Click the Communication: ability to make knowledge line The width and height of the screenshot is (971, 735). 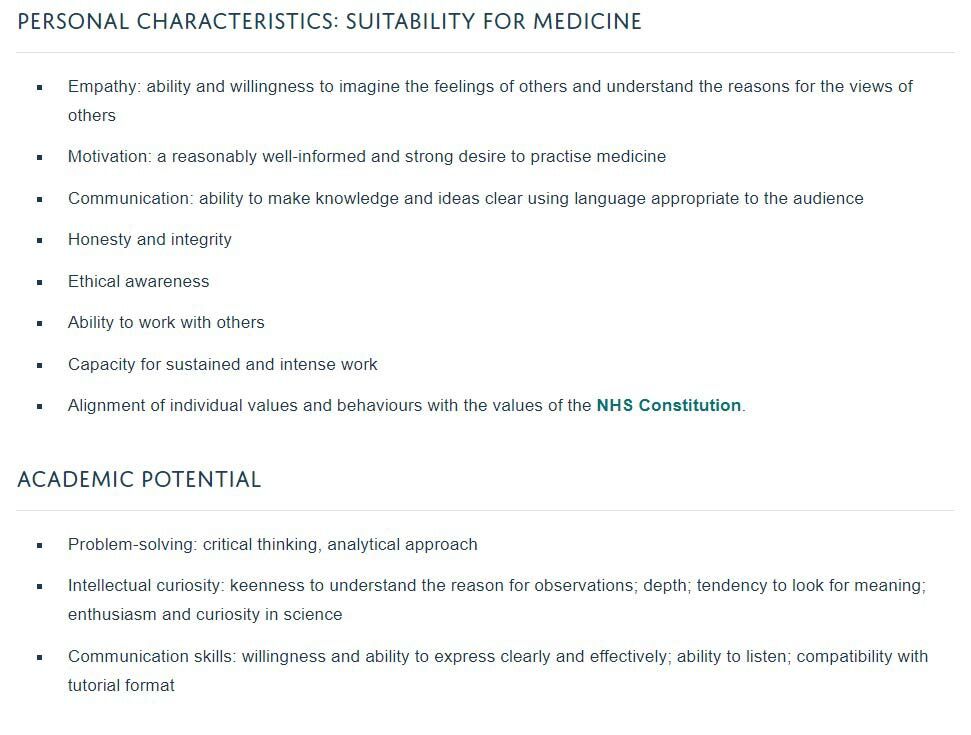(x=465, y=198)
